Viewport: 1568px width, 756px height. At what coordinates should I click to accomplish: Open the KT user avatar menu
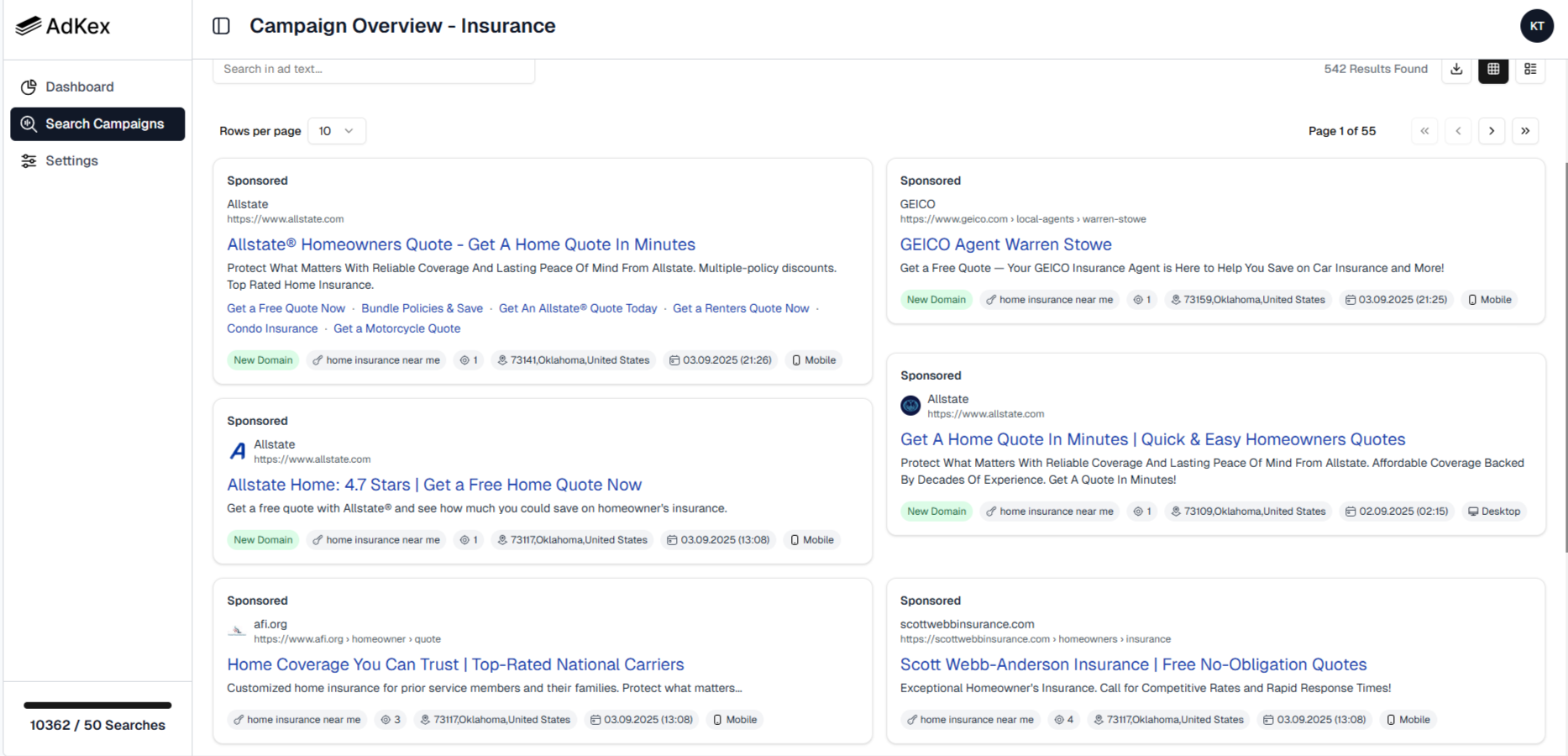[1537, 26]
